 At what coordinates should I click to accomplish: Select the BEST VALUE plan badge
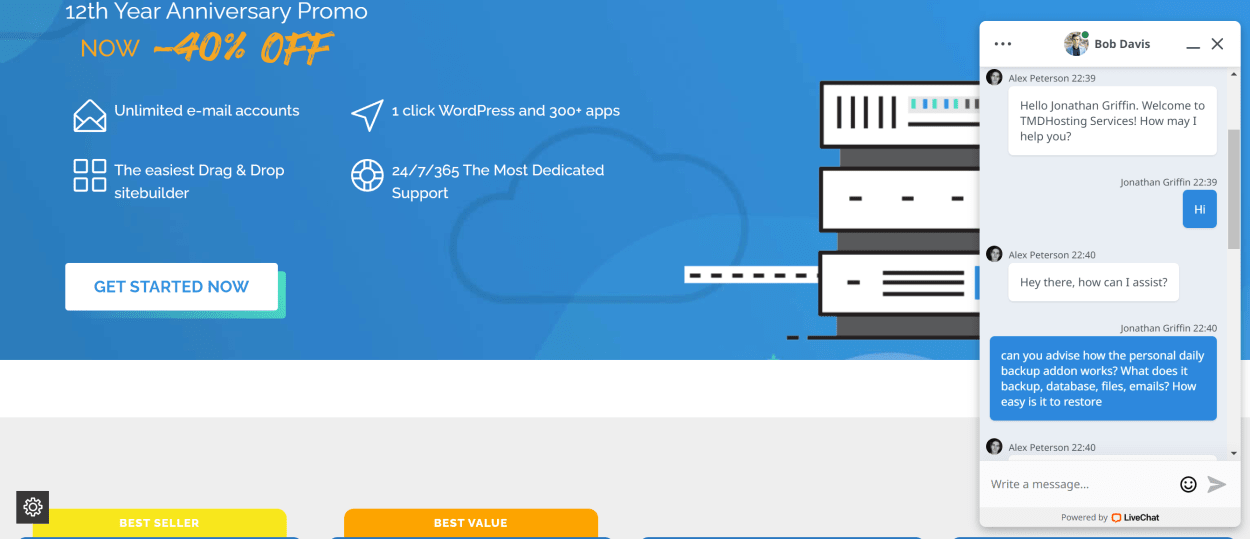471,523
